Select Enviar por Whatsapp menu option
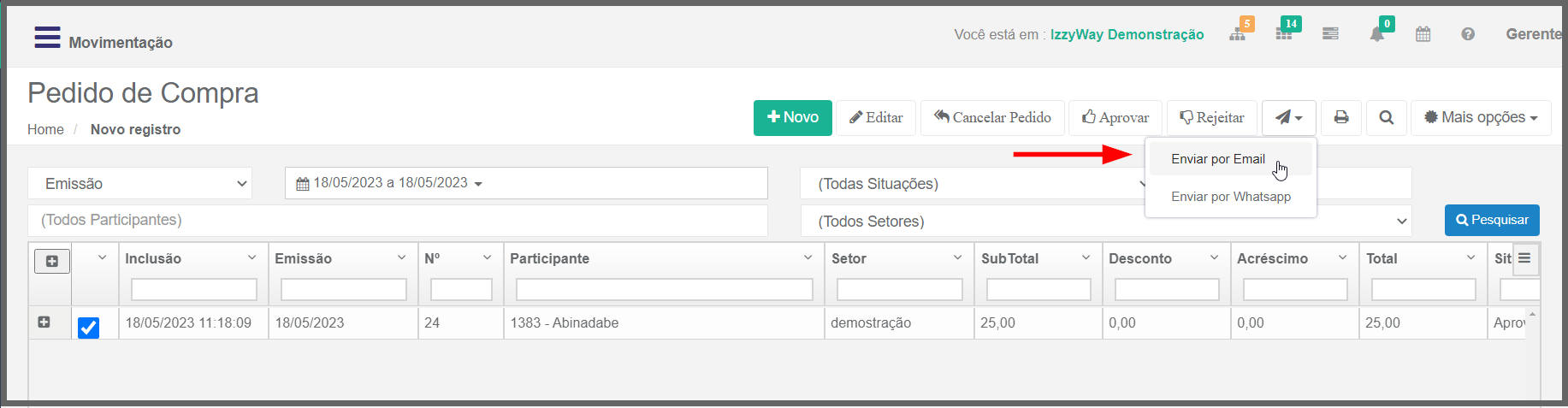This screenshot has width=1568, height=408. pyautogui.click(x=1230, y=197)
